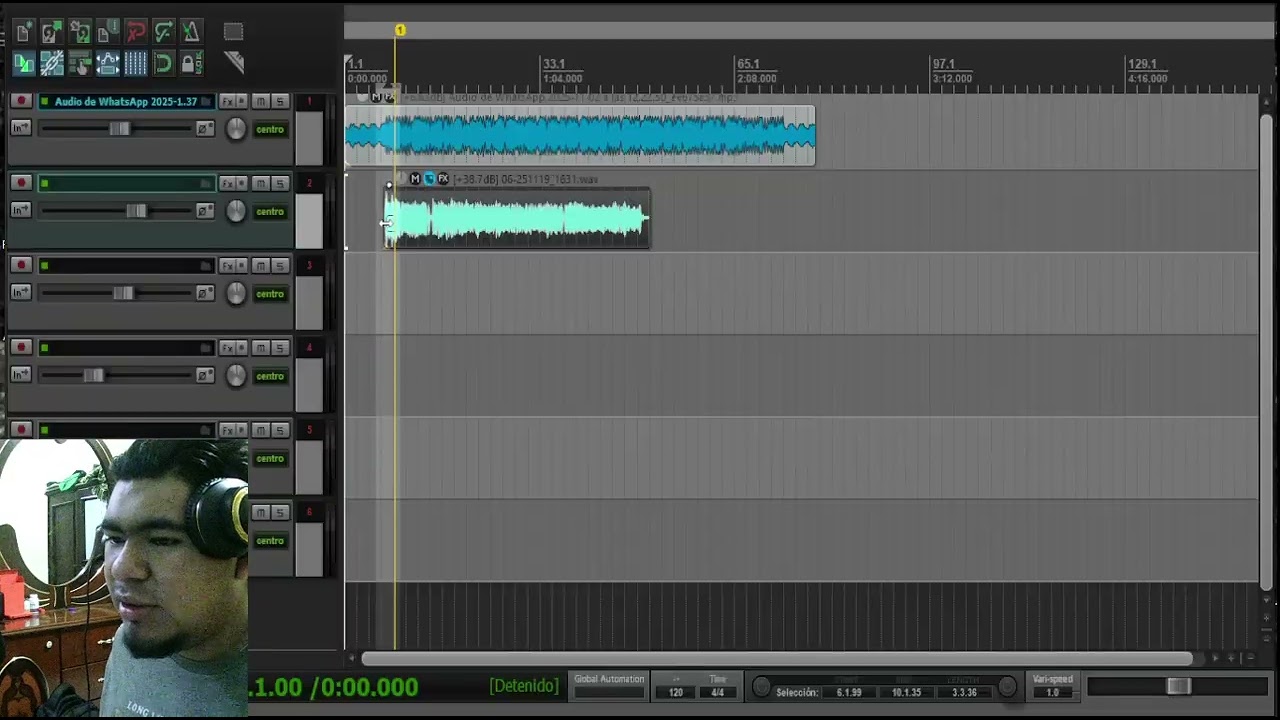Toggle the Snap magnet icon
Screen dimensions: 1280x720
click(163, 64)
